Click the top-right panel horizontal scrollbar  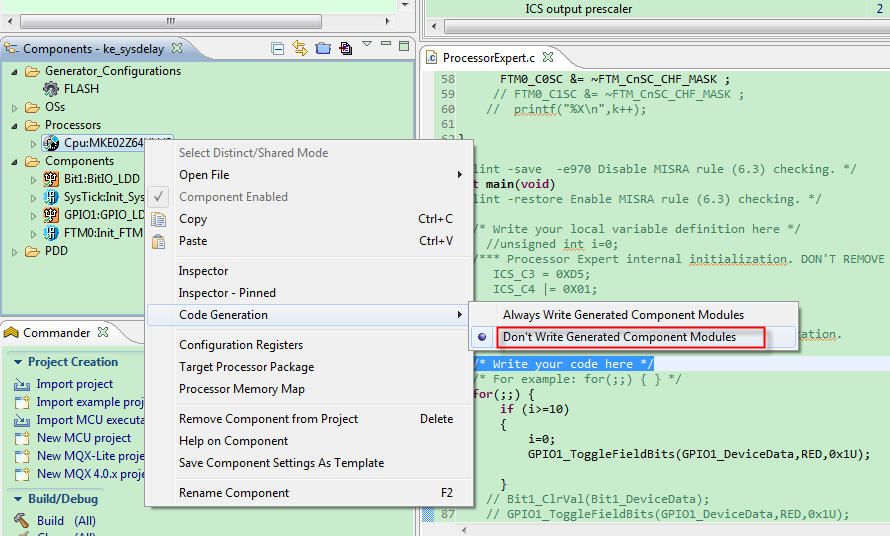click(x=666, y=26)
